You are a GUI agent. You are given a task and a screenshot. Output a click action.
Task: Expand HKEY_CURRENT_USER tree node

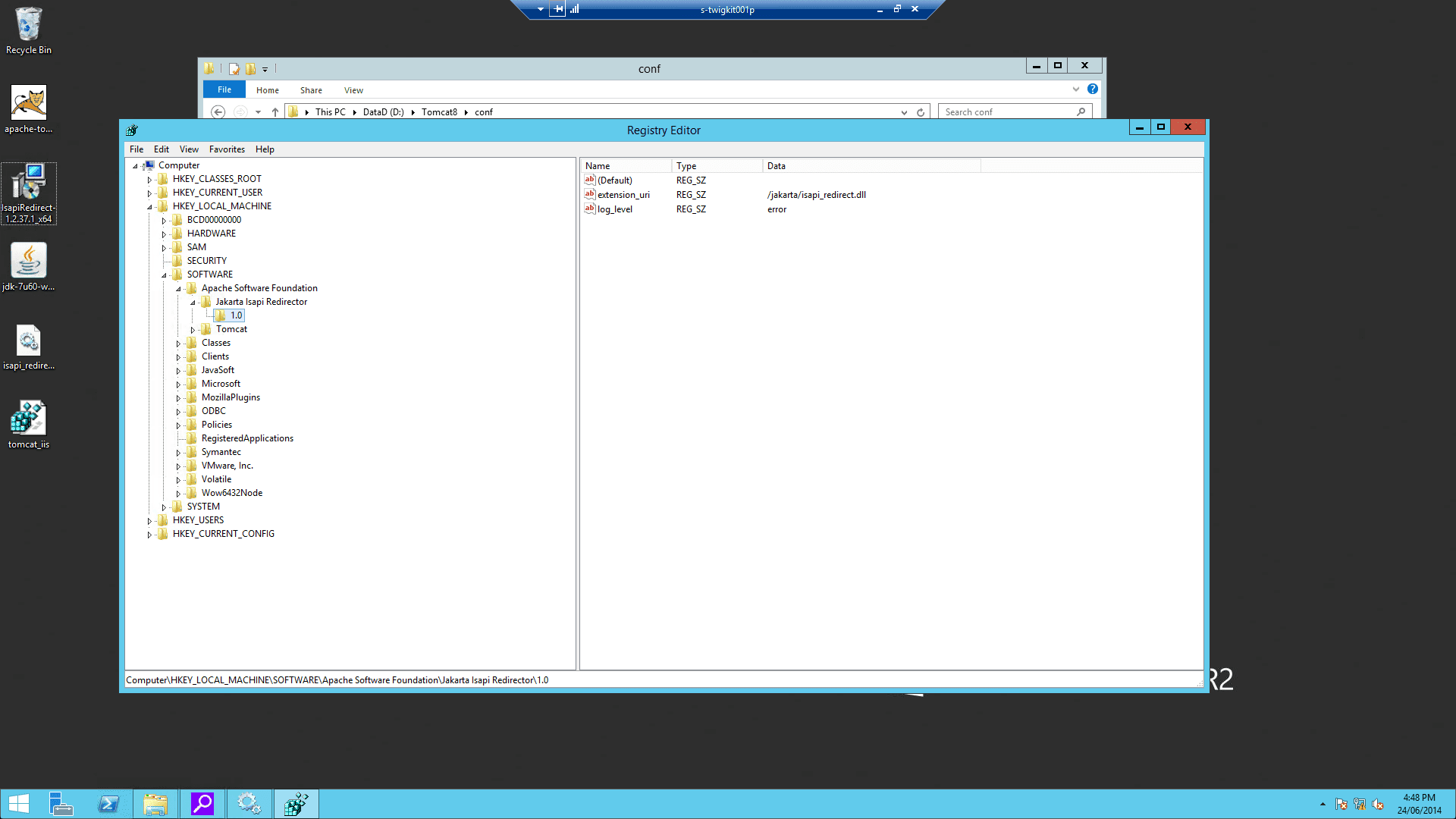[x=149, y=193]
